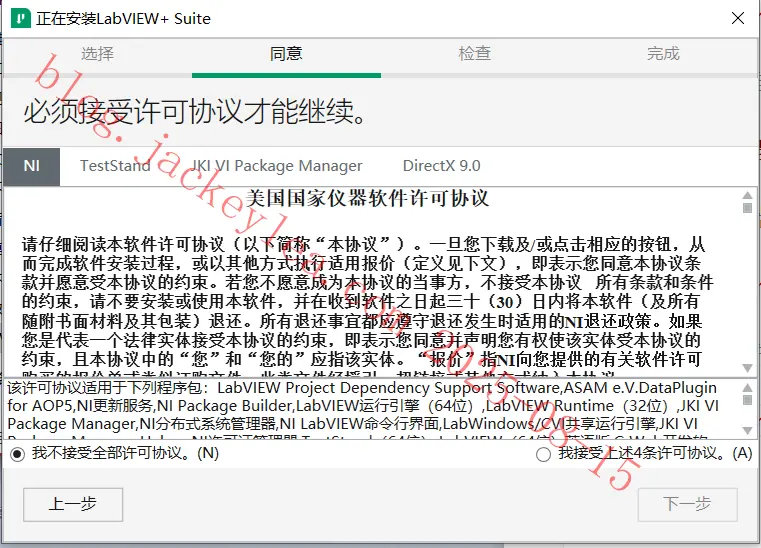This screenshot has width=761, height=548.
Task: Click the line starting 该许可协议适用于下列程序包
Action: click(x=362, y=388)
